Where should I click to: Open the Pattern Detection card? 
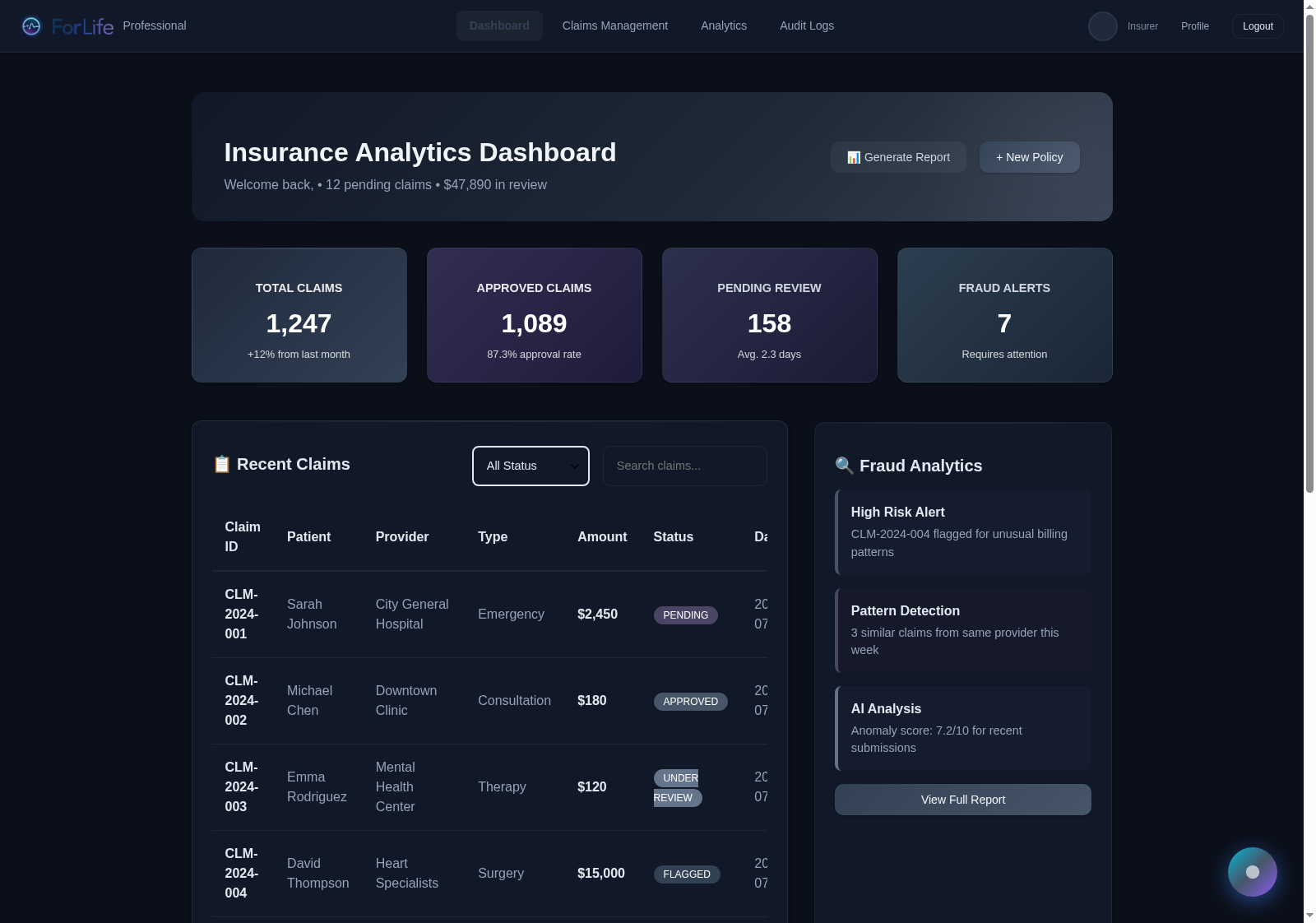[962, 630]
